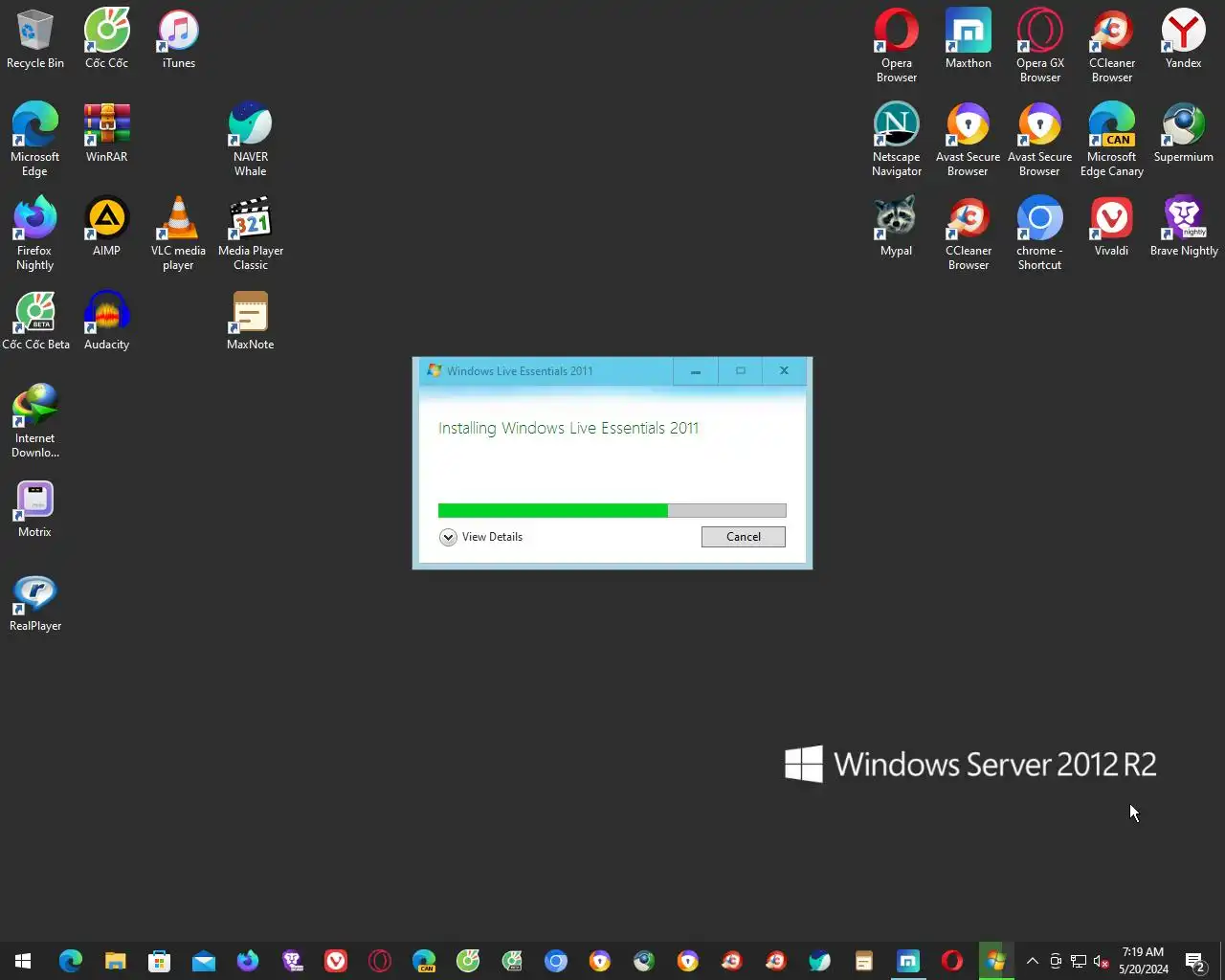Click the Microsoft Edge Canary desktop icon
Screen dimensions: 1225x980
pos(1111,140)
